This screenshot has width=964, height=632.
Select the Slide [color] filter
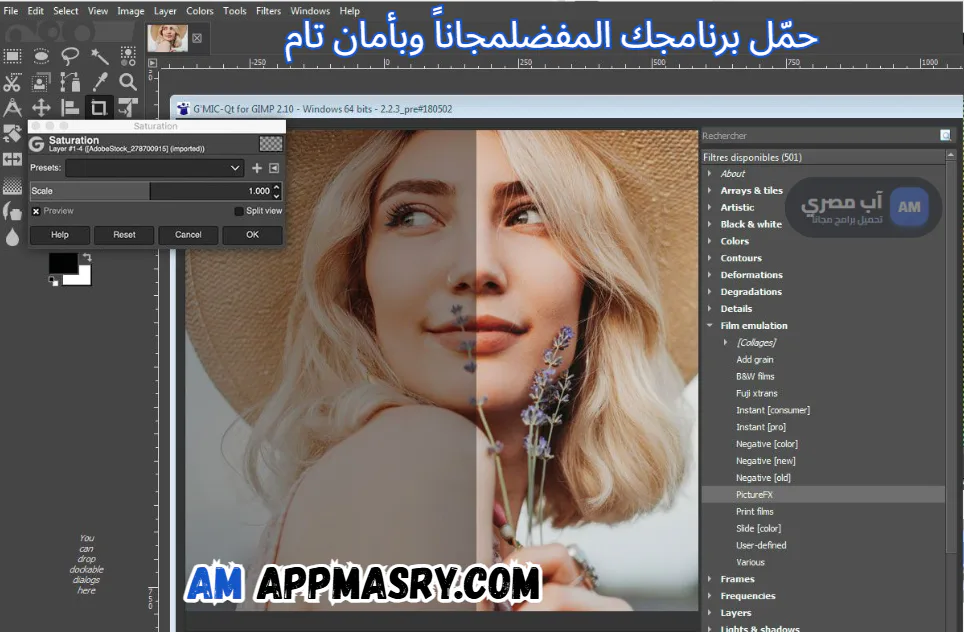759,528
